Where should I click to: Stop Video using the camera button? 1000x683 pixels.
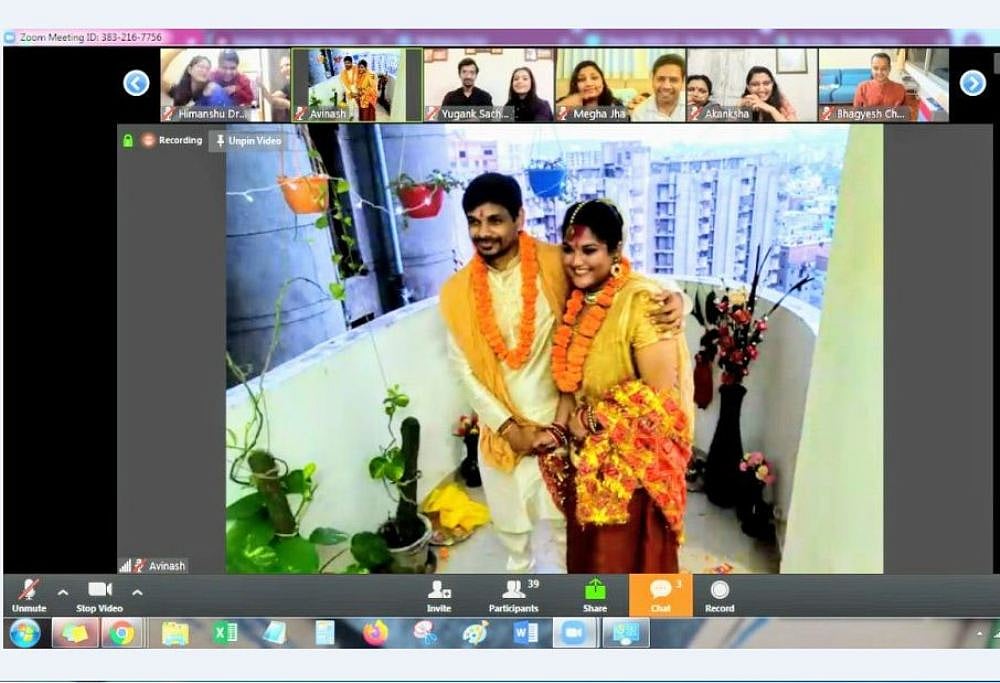click(x=99, y=594)
